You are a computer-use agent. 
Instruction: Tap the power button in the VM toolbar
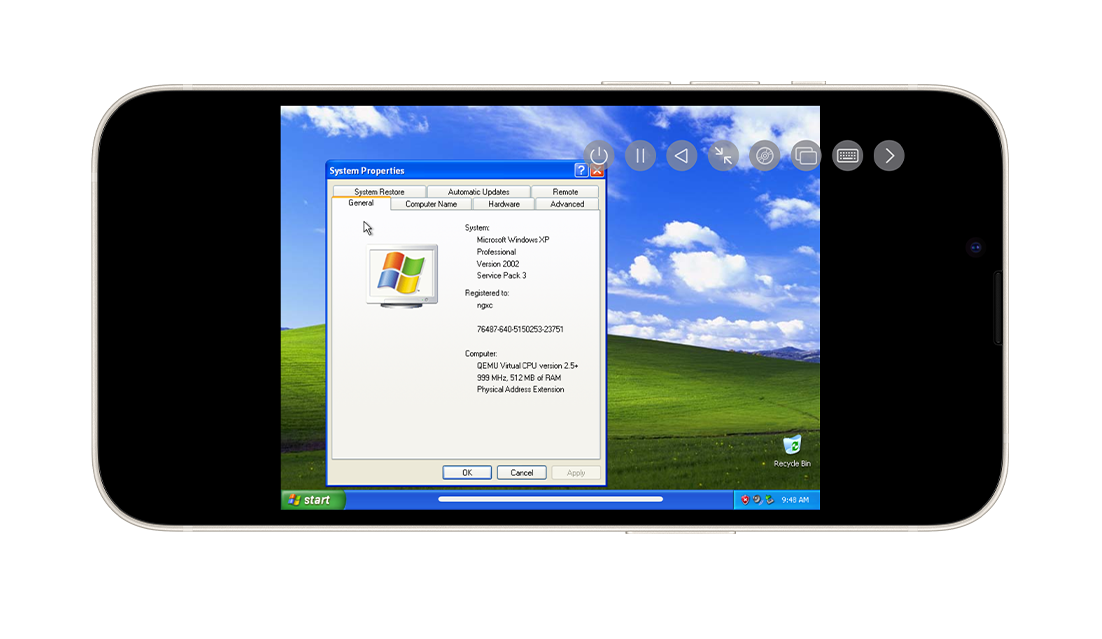pos(599,155)
